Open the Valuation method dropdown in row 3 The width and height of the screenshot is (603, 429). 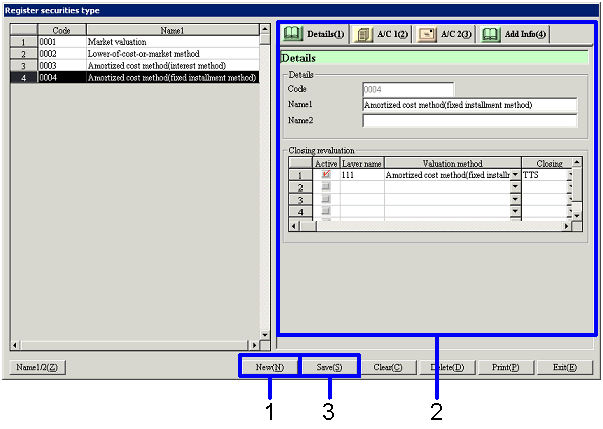[x=516, y=199]
